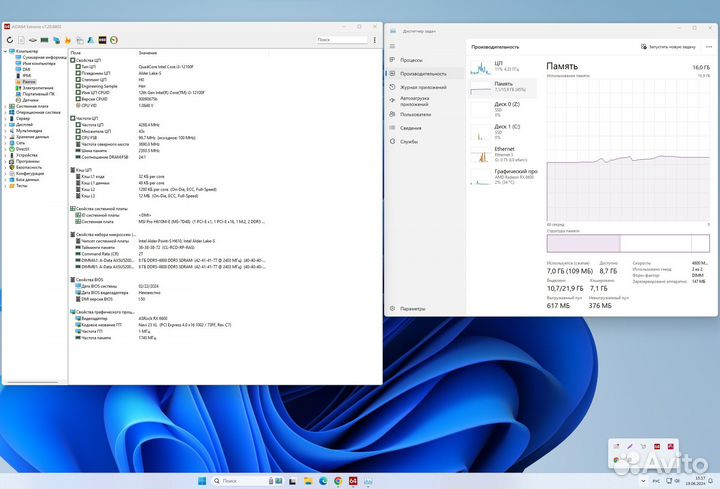Screen dimensions: 720x489
Task: Open the AIDA64 three-dot options menu
Action: pos(375,40)
